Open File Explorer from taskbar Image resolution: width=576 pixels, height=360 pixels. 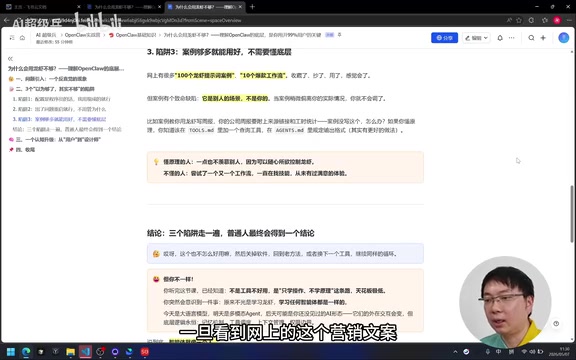click(71, 352)
